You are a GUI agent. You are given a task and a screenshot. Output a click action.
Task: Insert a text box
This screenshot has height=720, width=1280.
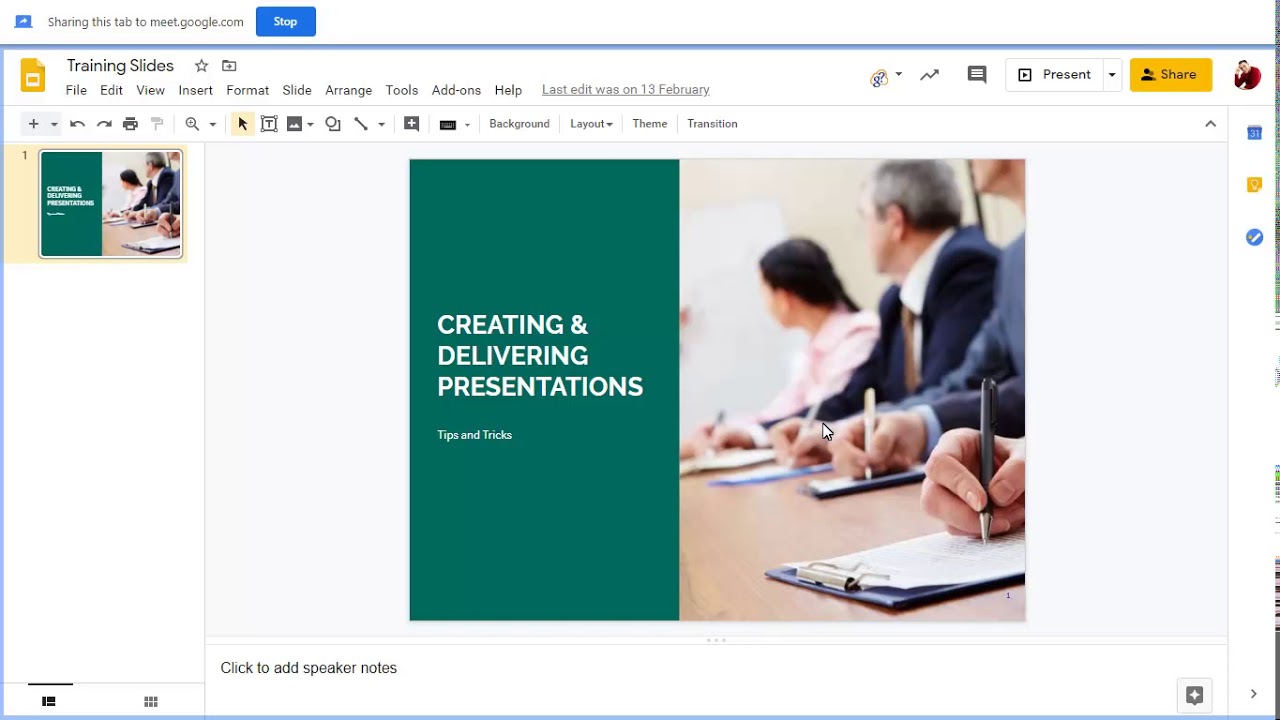click(269, 124)
